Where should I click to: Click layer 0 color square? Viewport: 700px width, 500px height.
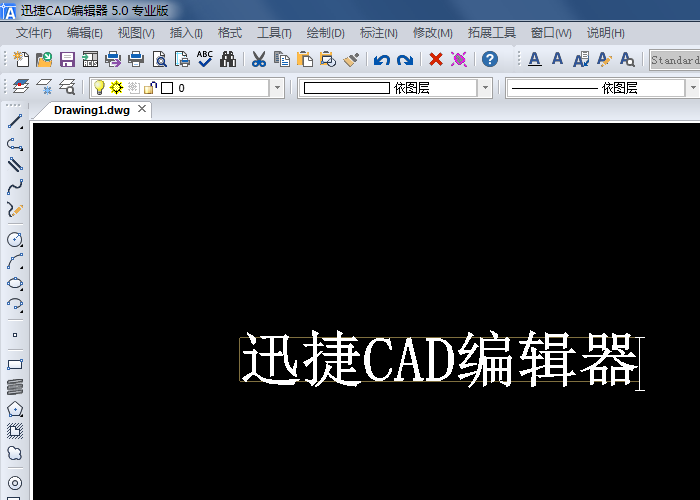[x=167, y=88]
